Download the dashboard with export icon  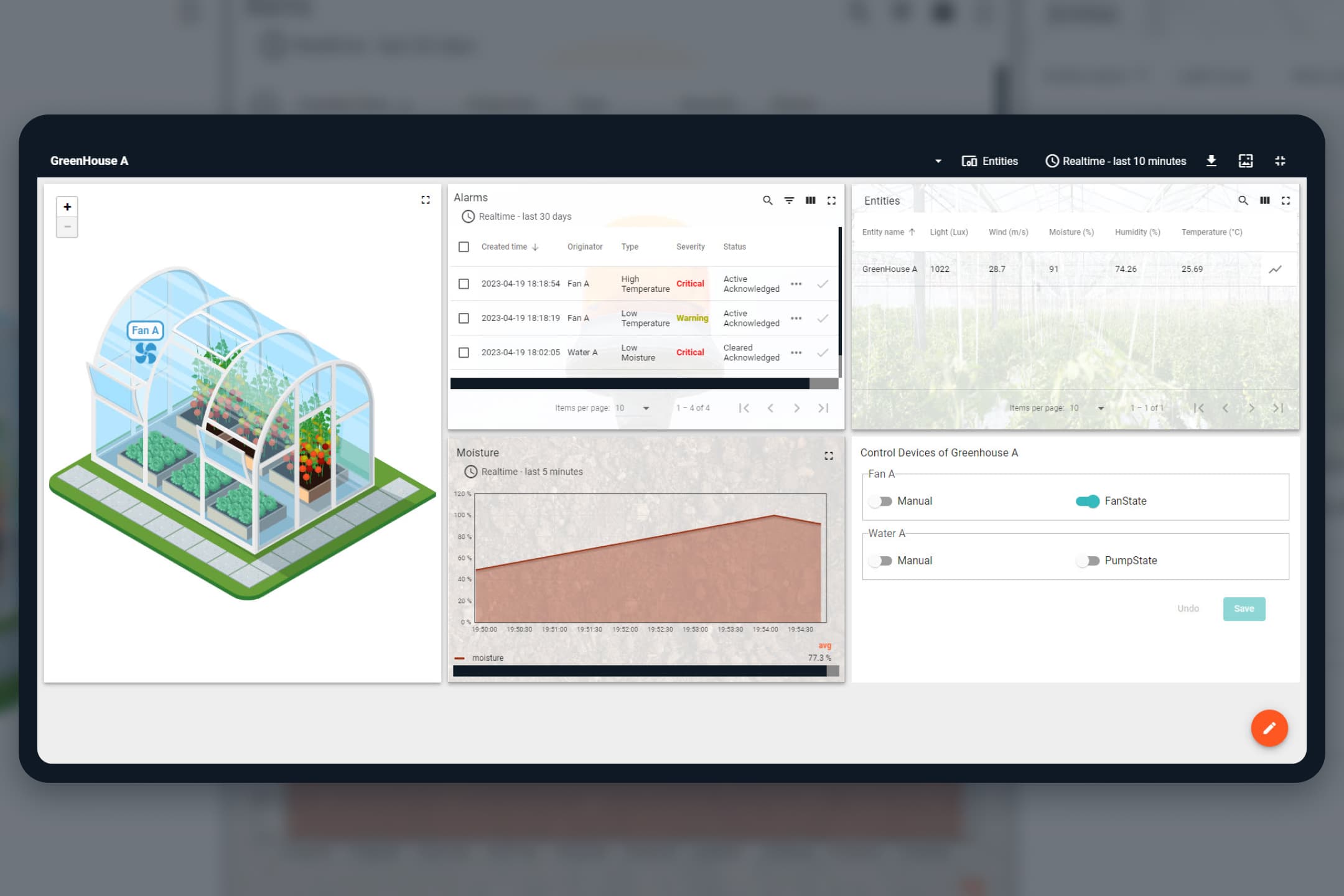(1211, 161)
